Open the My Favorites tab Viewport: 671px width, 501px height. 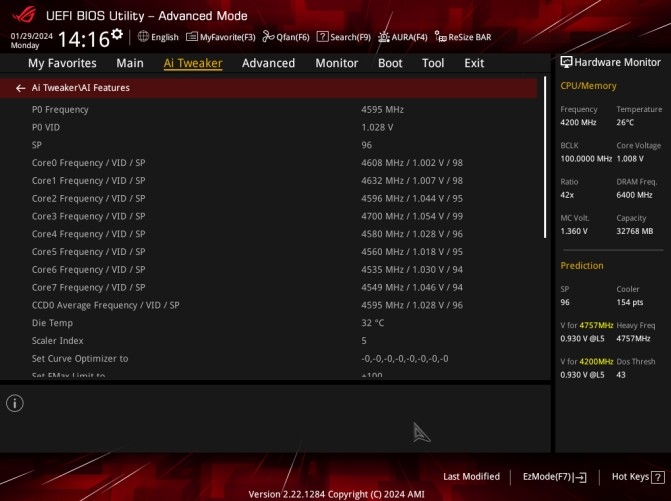click(62, 63)
